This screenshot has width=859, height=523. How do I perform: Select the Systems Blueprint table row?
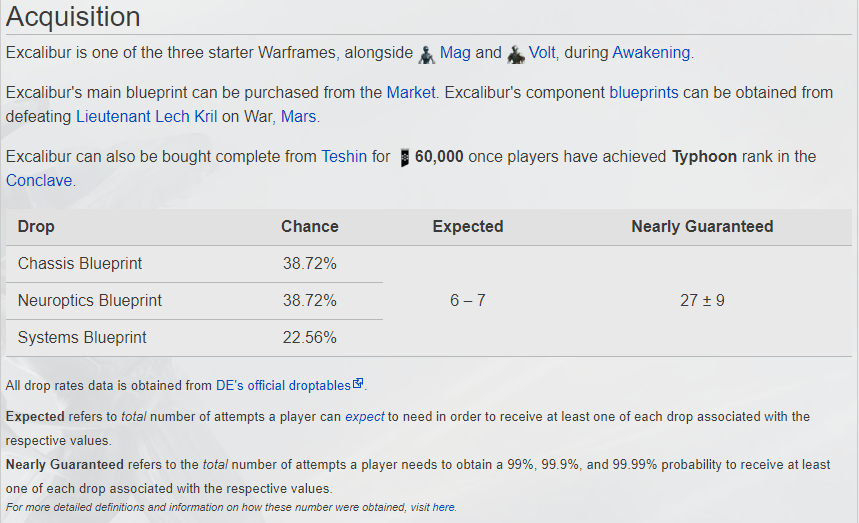[x=194, y=337]
